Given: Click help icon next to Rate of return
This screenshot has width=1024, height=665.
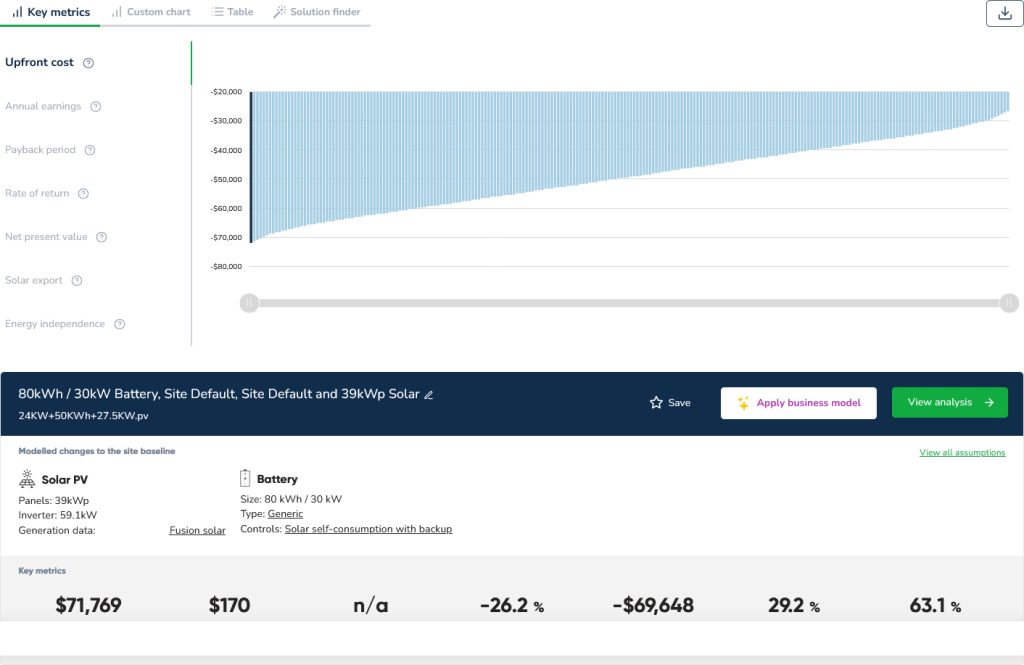Looking at the screenshot, I should click(83, 194).
